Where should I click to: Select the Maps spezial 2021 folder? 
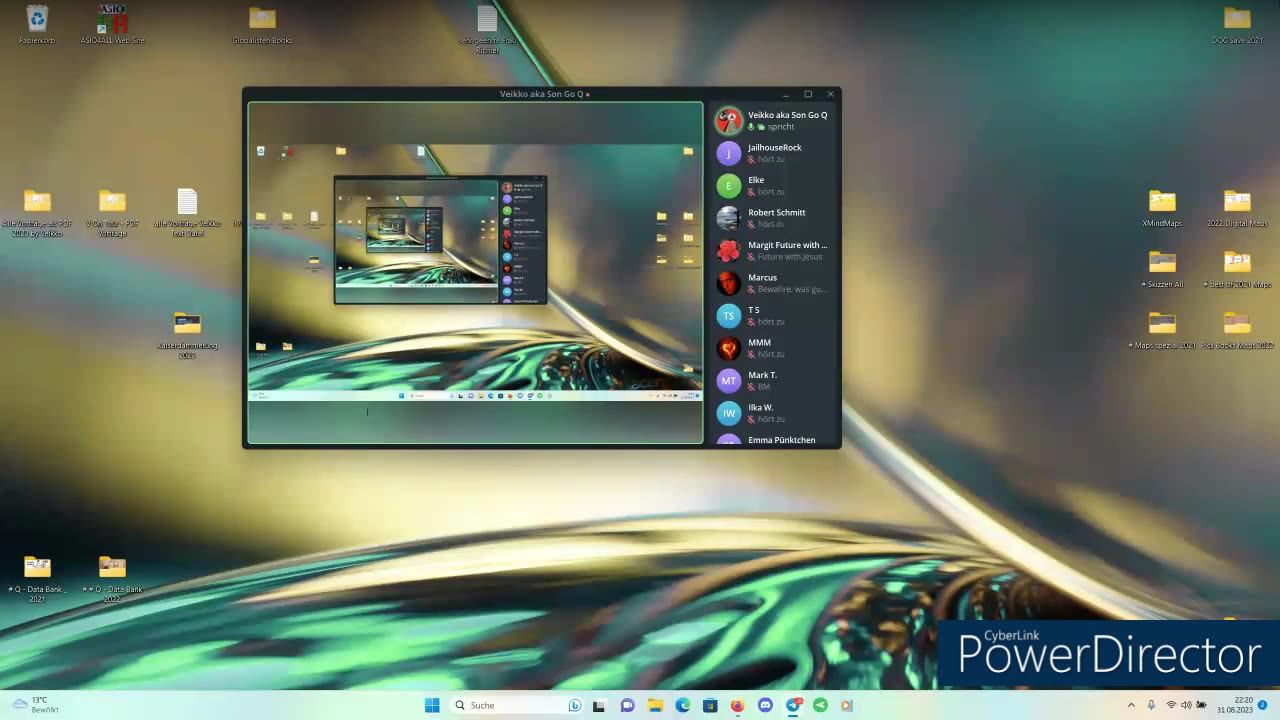(1162, 331)
